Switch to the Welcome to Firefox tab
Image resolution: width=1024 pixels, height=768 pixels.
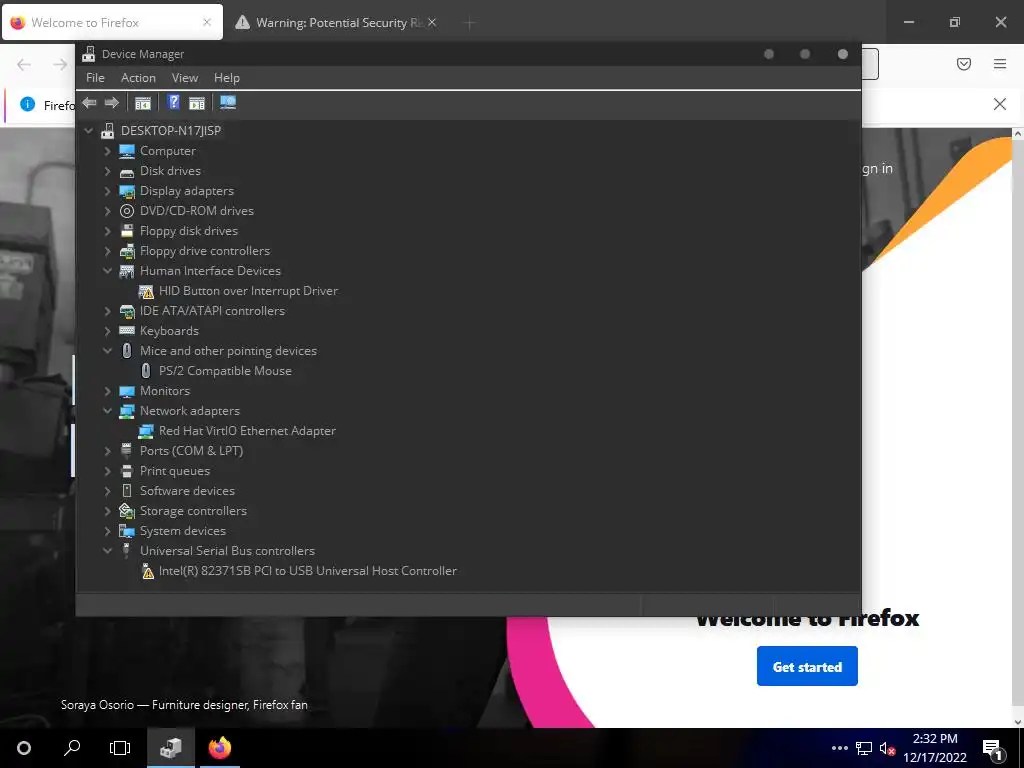pos(112,22)
